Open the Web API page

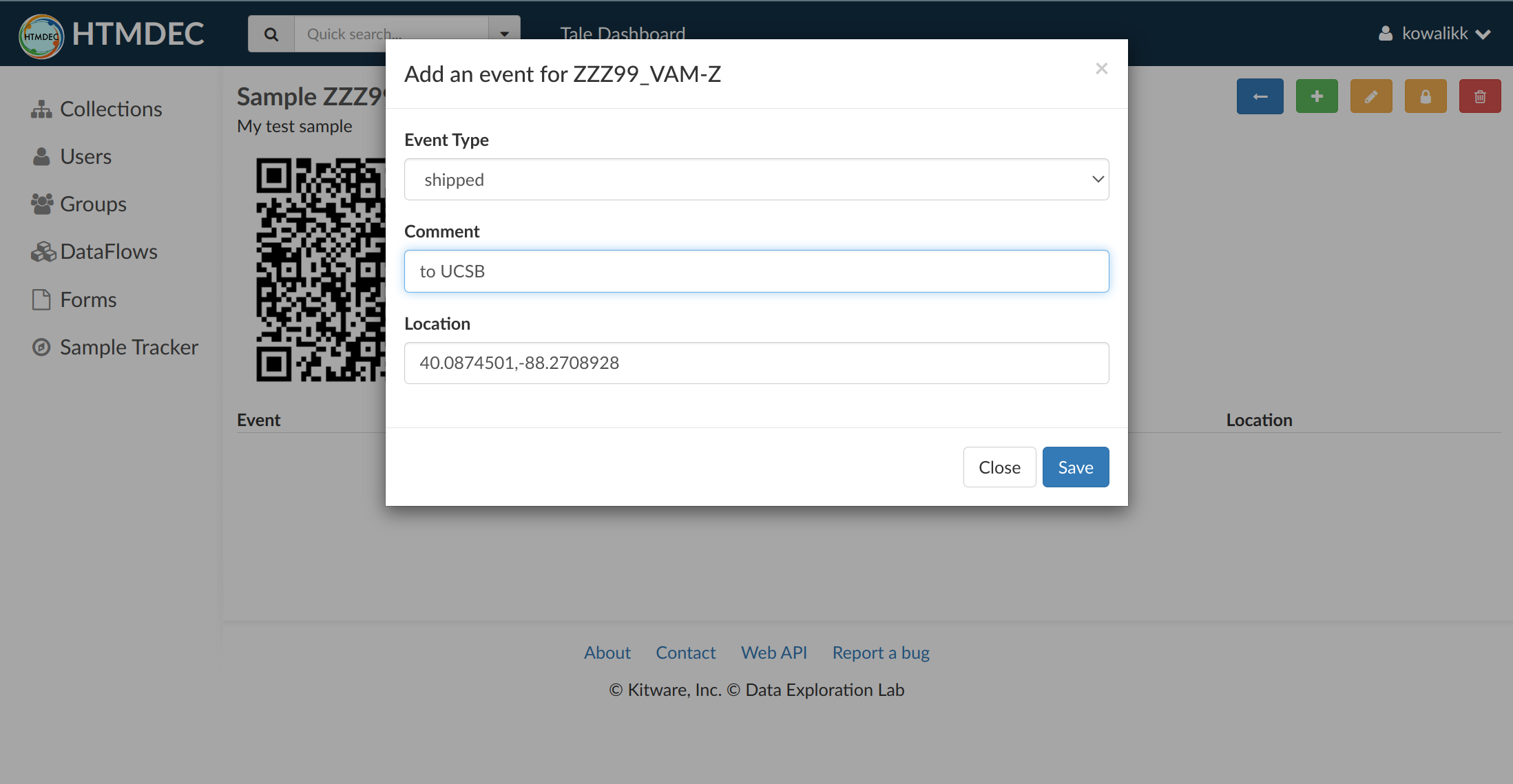(774, 652)
